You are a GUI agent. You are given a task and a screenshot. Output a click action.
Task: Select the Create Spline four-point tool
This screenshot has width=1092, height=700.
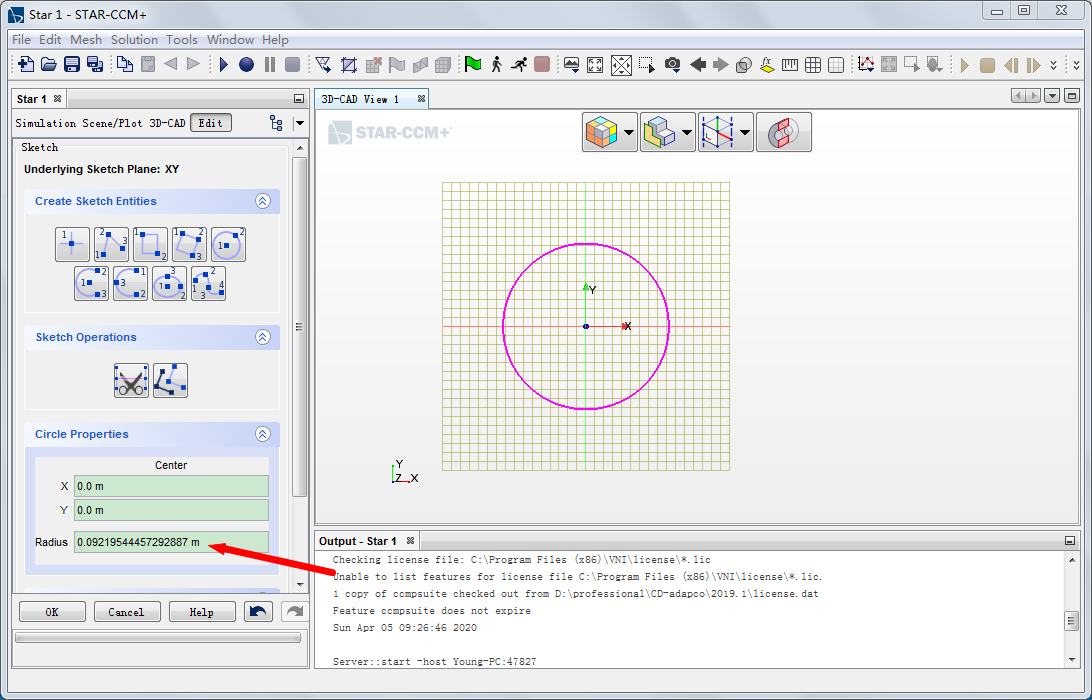coord(208,283)
